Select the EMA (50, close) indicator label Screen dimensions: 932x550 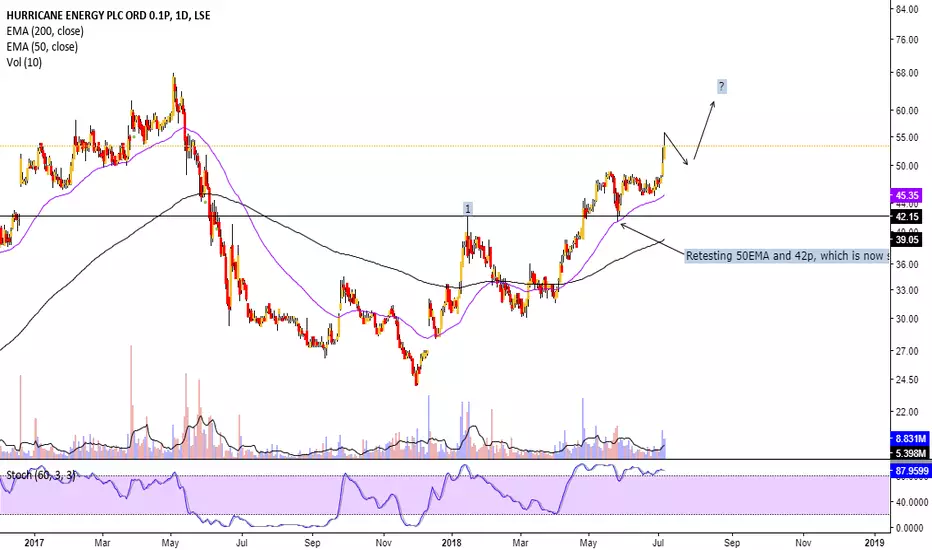point(42,46)
